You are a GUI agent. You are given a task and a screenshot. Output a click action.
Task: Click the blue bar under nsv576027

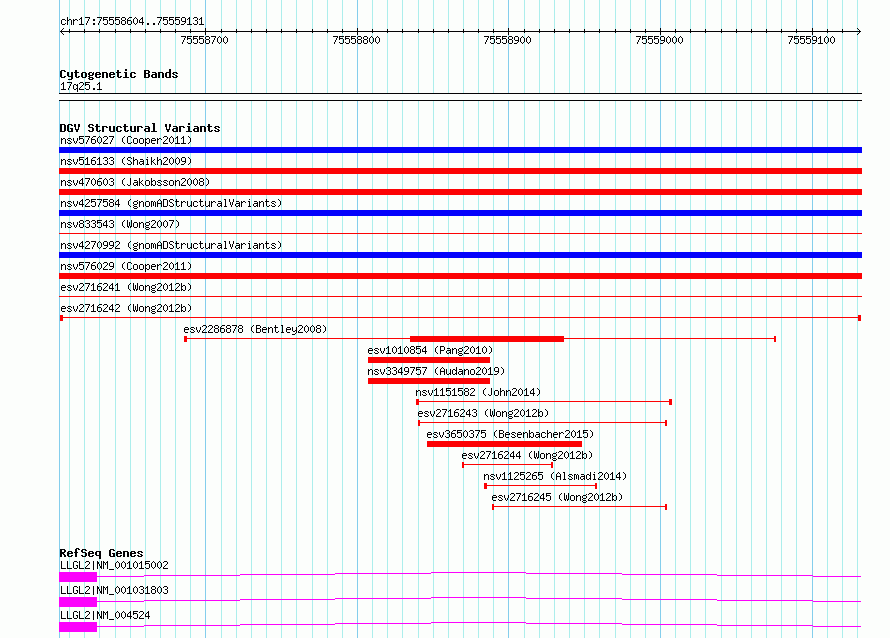(460, 150)
